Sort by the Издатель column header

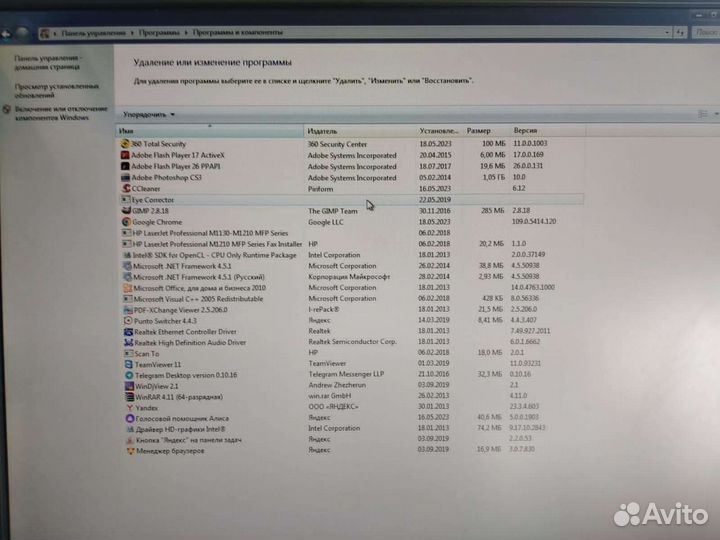point(360,131)
